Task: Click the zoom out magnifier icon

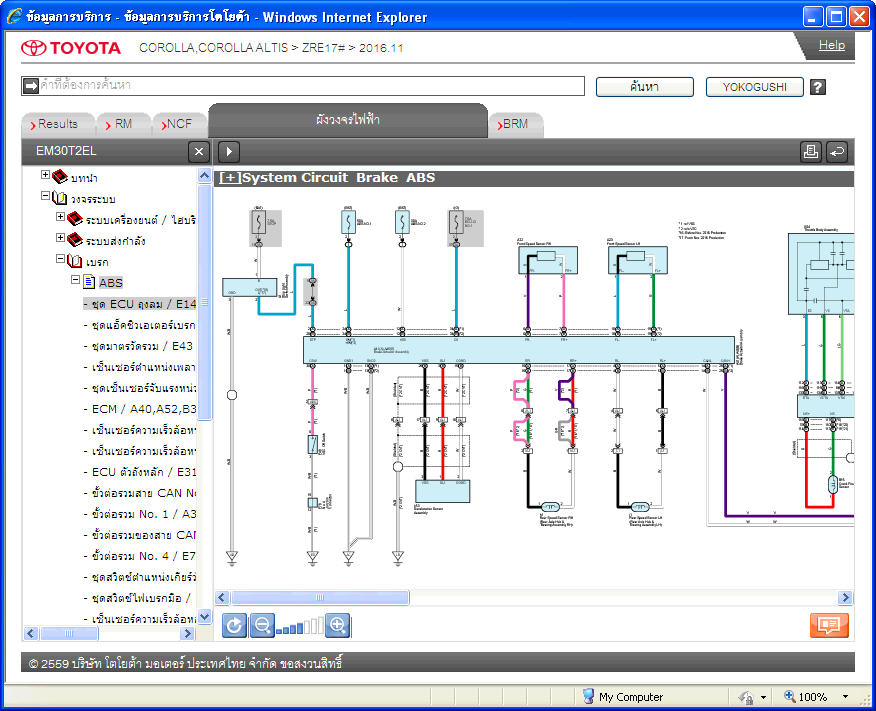Action: 262,625
